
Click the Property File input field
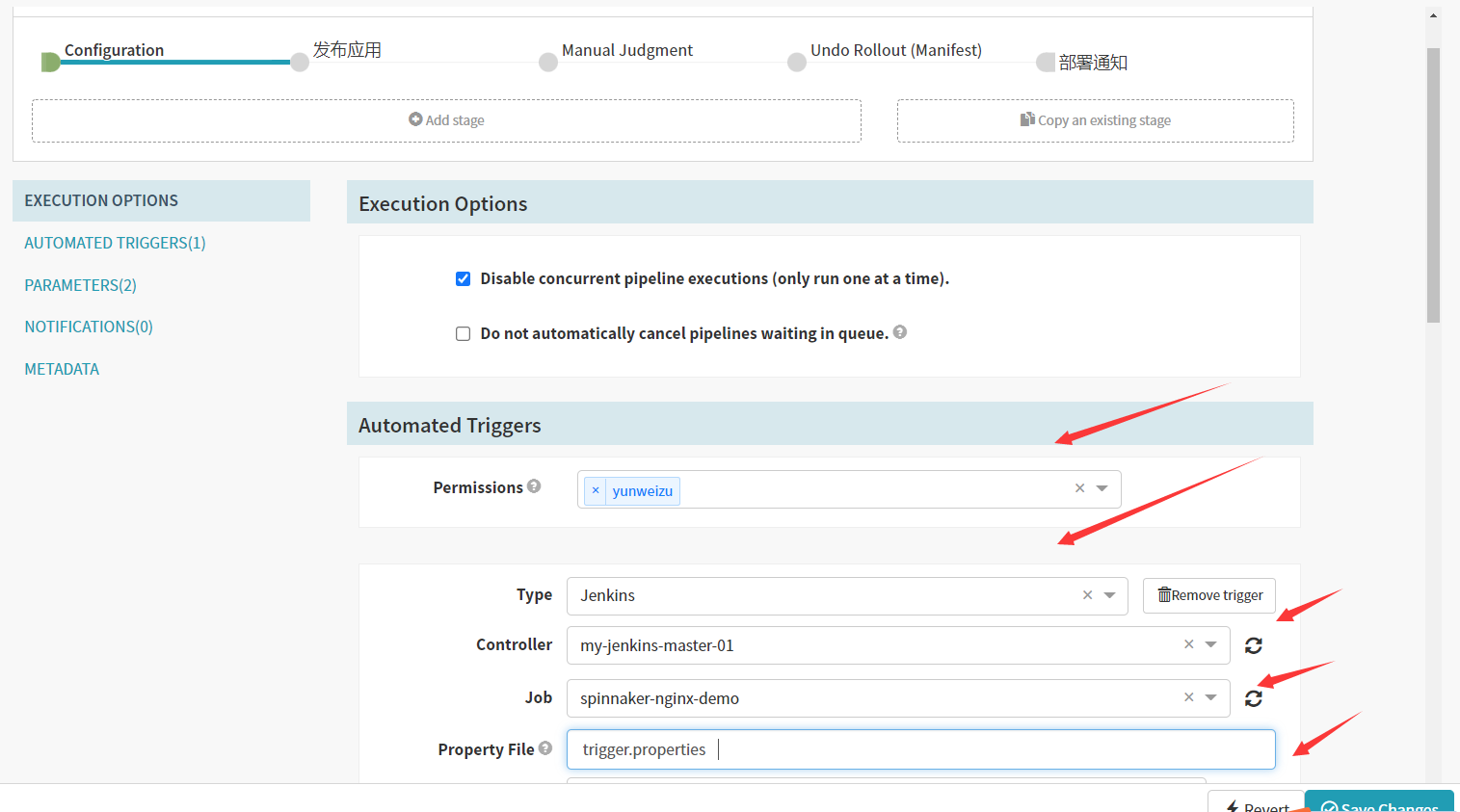coord(921,749)
